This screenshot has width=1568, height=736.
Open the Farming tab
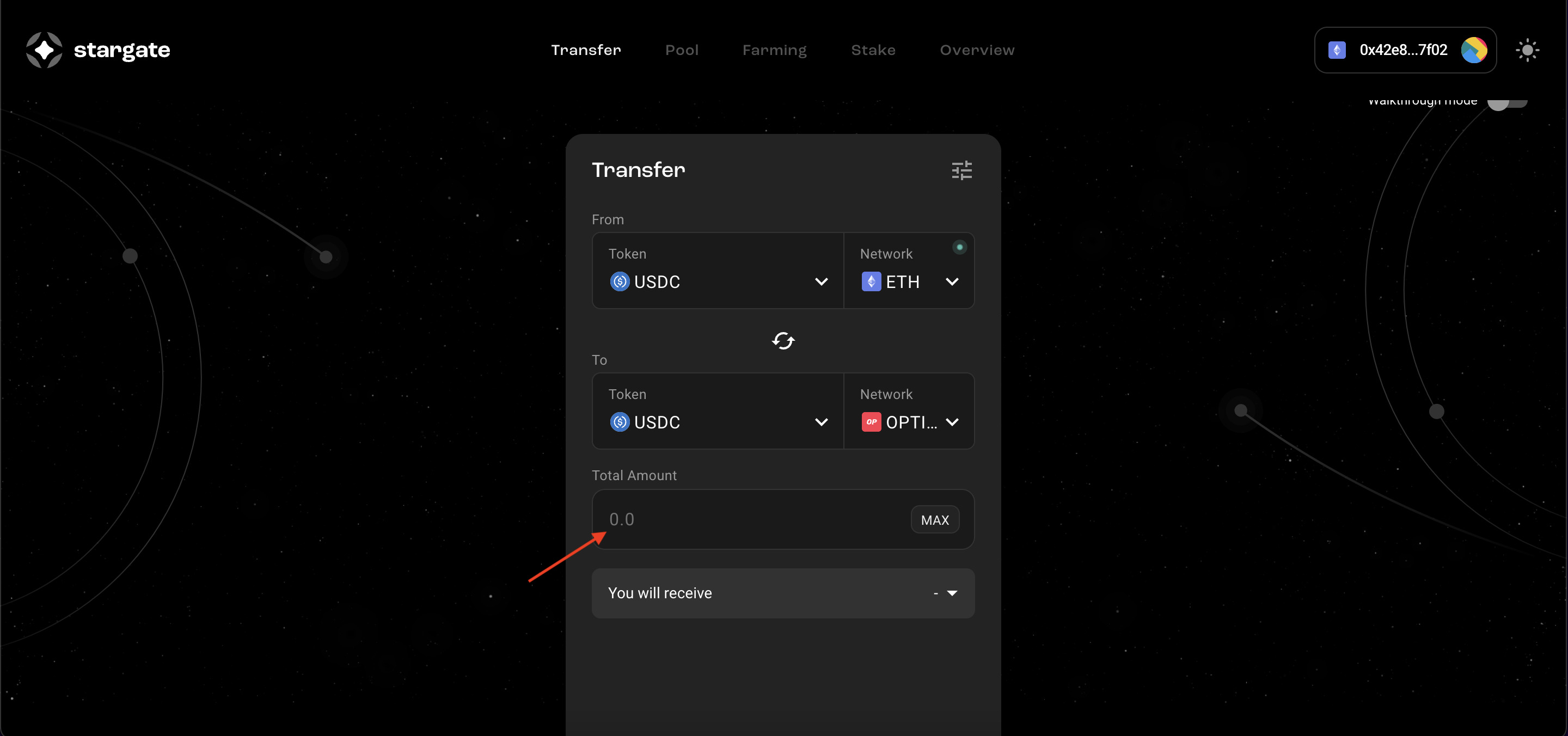pyautogui.click(x=774, y=49)
